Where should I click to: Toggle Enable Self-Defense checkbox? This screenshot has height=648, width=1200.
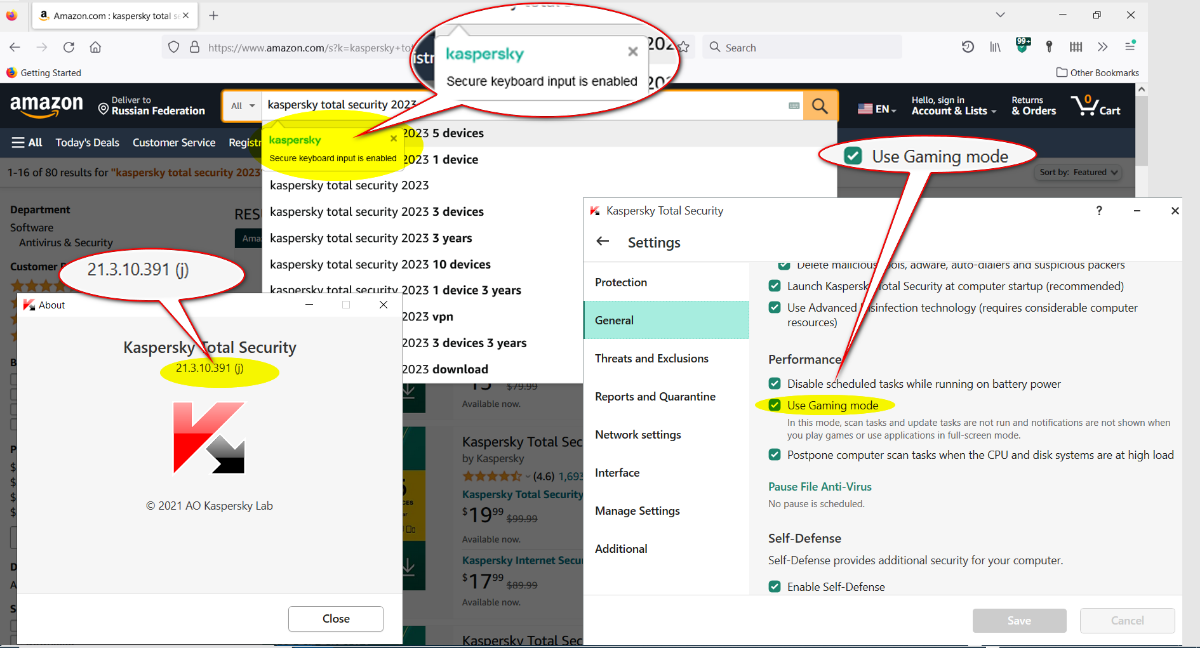click(x=775, y=587)
